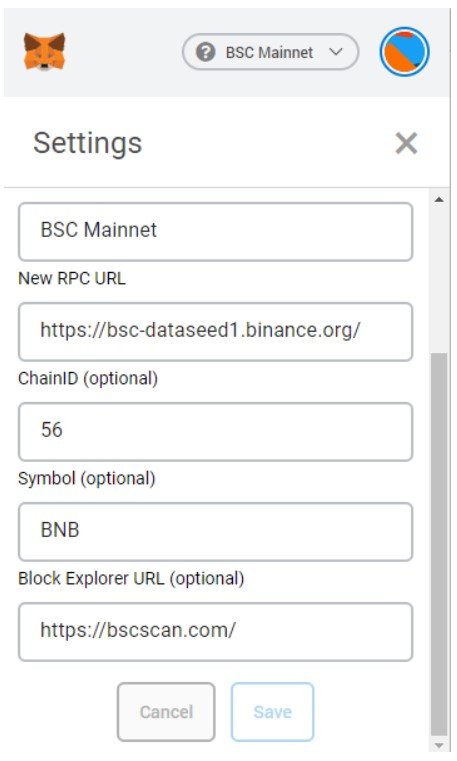
Task: Click the Network Name field containing BSC Mainnet
Action: point(215,232)
